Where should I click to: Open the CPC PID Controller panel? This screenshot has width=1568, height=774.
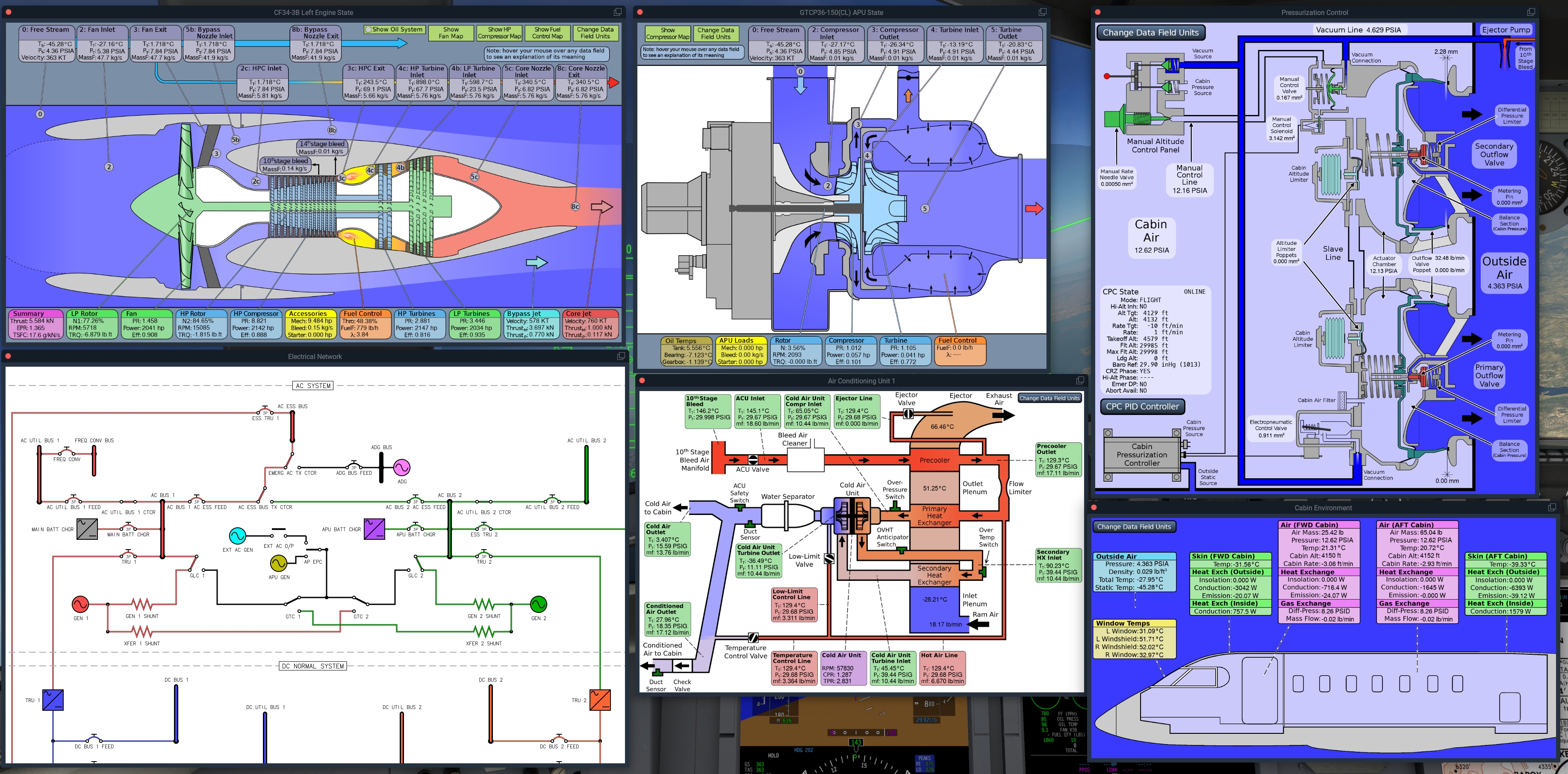coord(1142,406)
